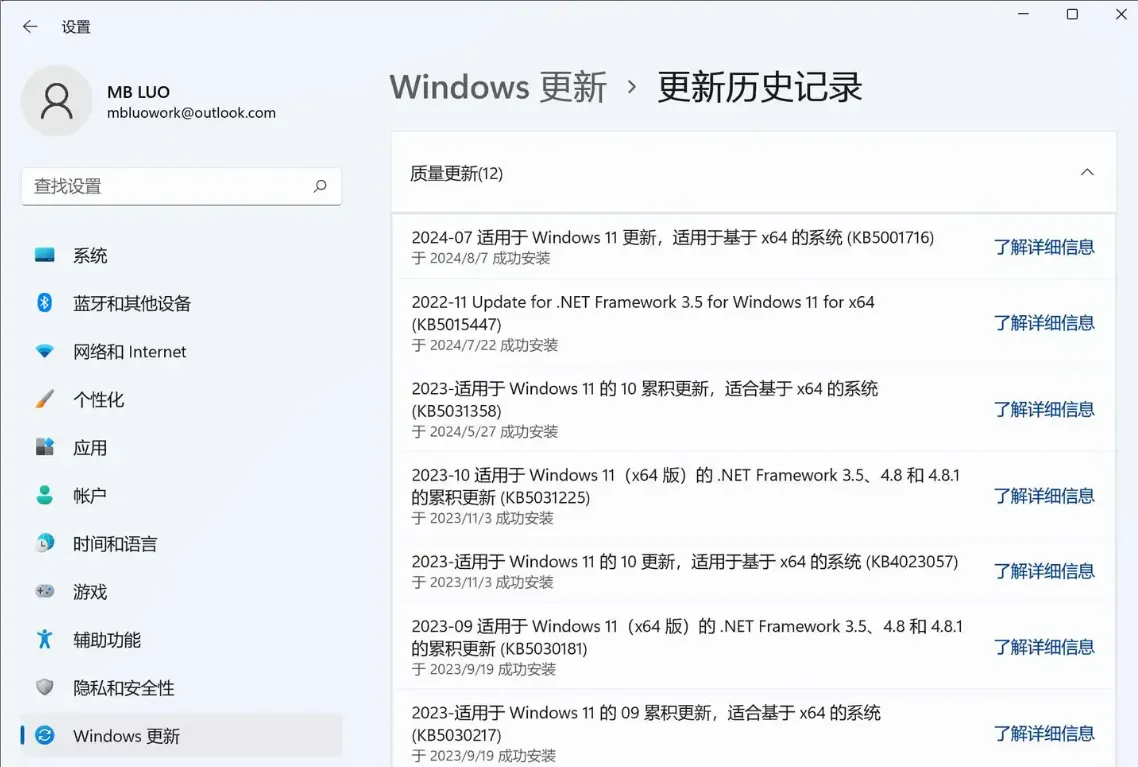Open 网络和 Internet settings
Viewport: 1138px width, 767px height.
coord(181,351)
